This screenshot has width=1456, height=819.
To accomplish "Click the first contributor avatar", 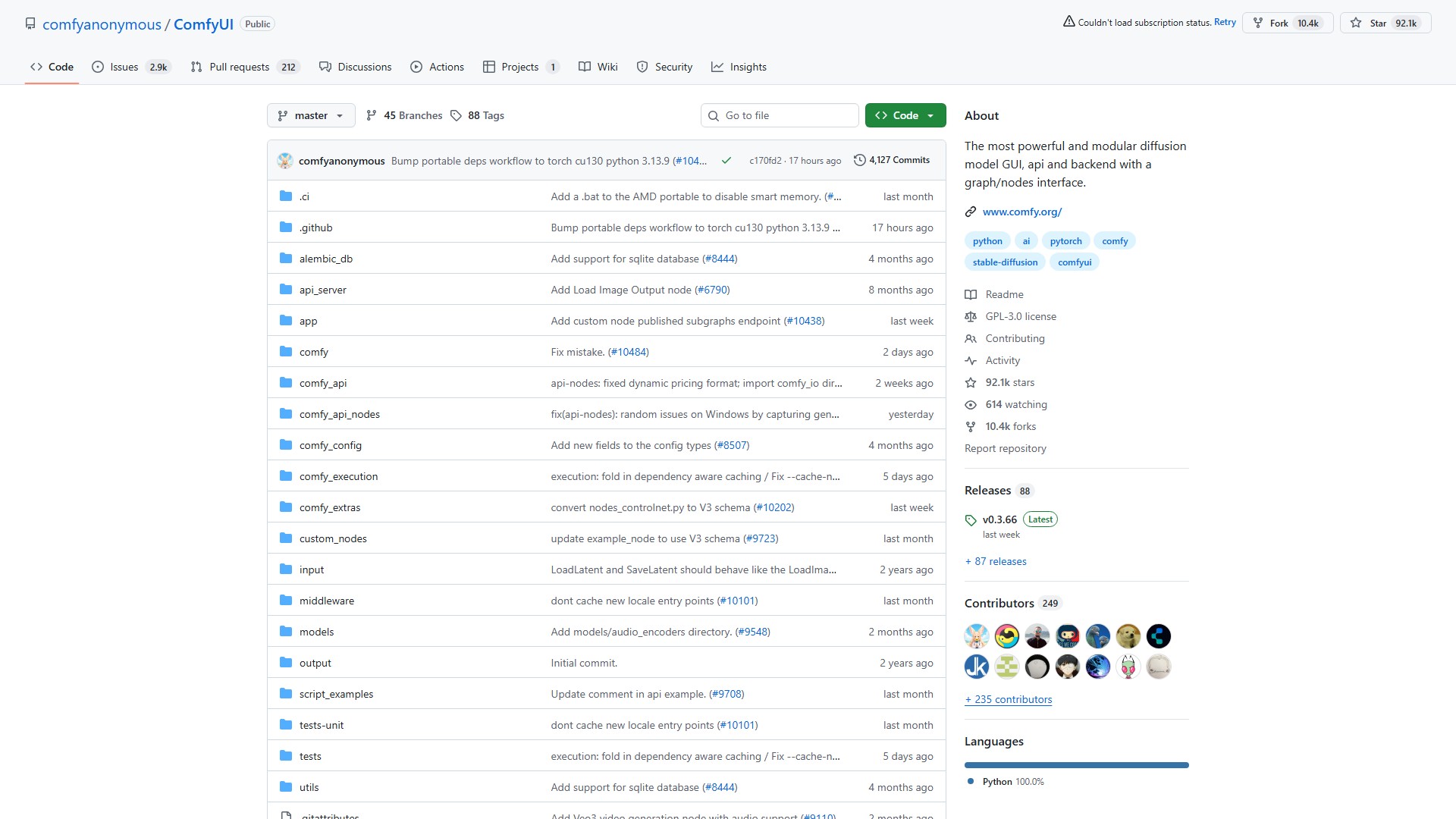I will [x=977, y=636].
